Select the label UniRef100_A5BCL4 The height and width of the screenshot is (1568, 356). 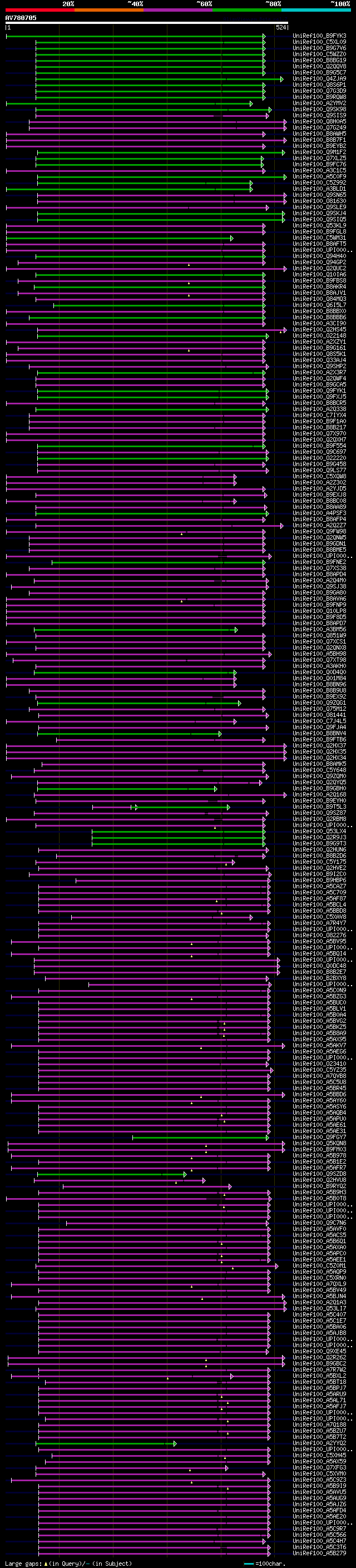pos(319,904)
